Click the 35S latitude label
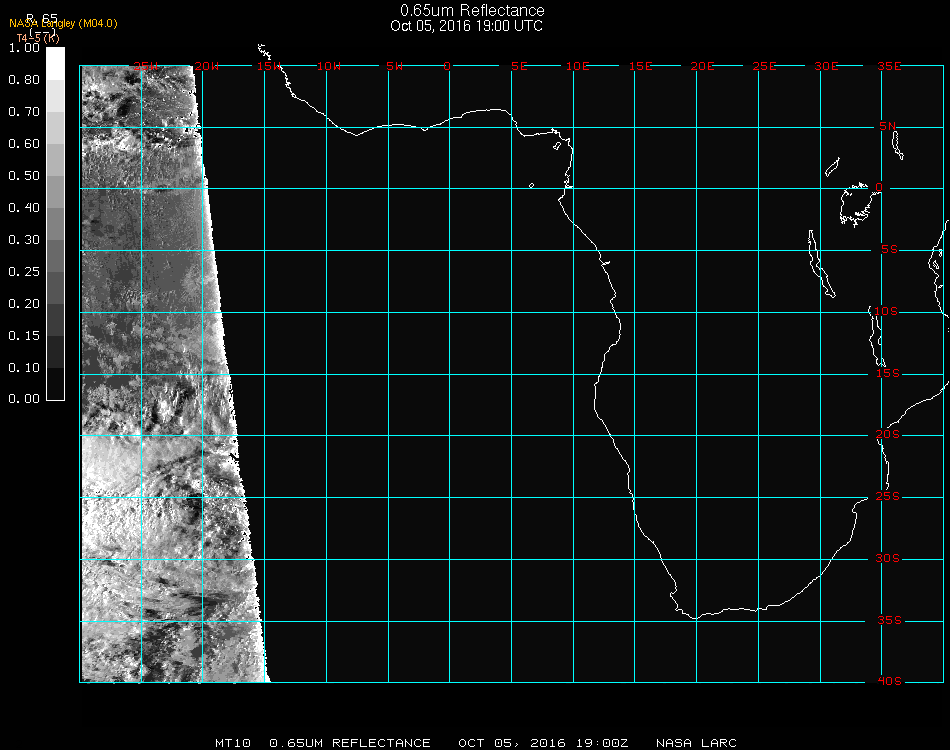The height and width of the screenshot is (750, 950). tap(889, 620)
